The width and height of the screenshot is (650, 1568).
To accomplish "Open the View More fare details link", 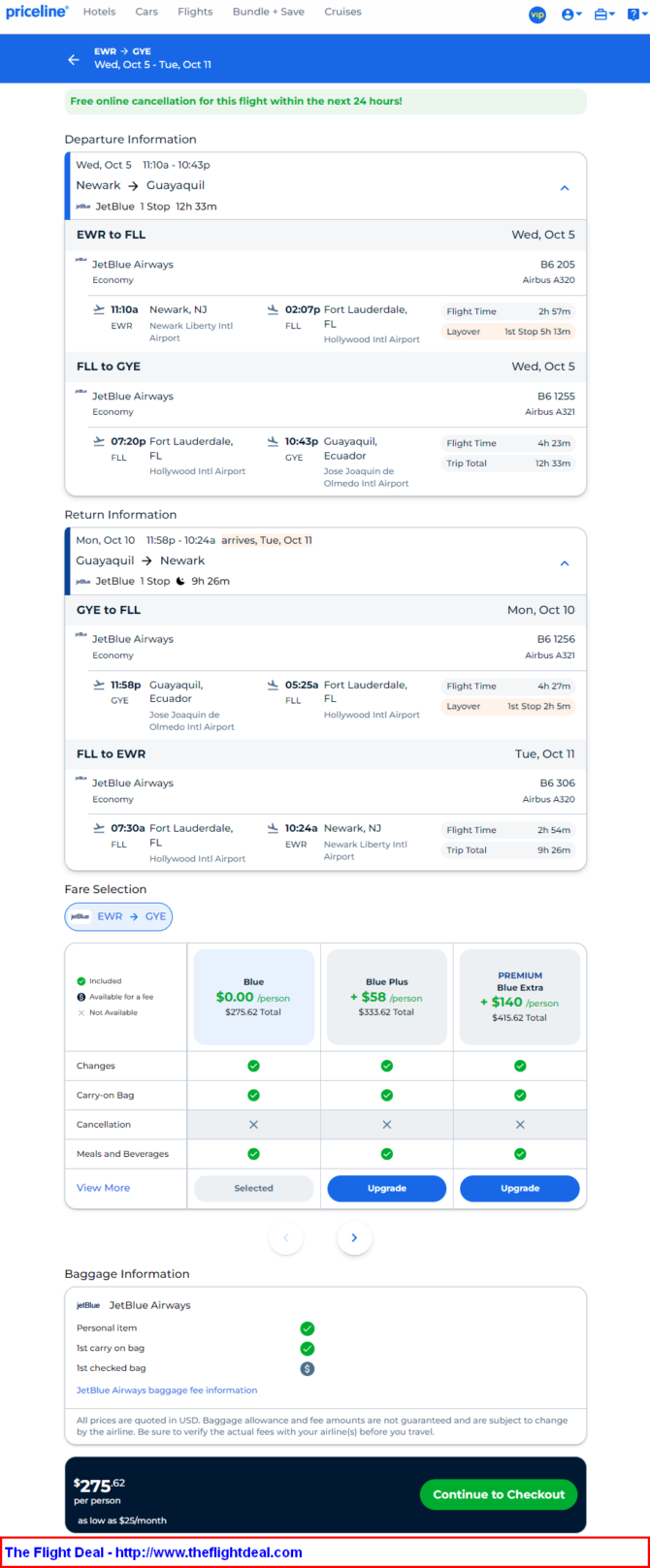I will 103,1188.
